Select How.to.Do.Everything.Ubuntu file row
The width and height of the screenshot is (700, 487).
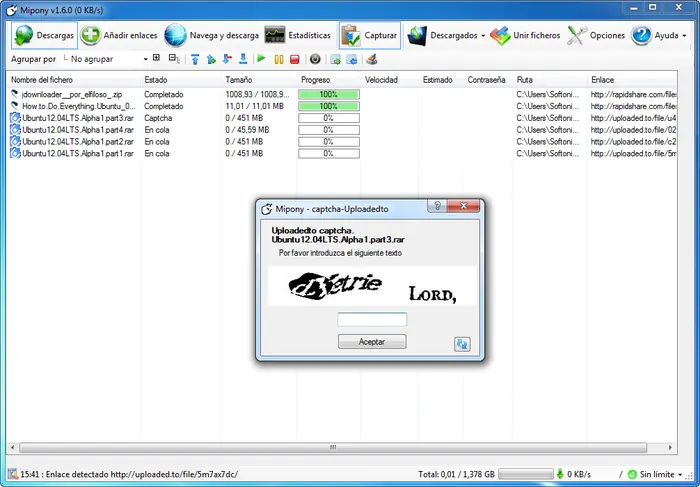342,106
